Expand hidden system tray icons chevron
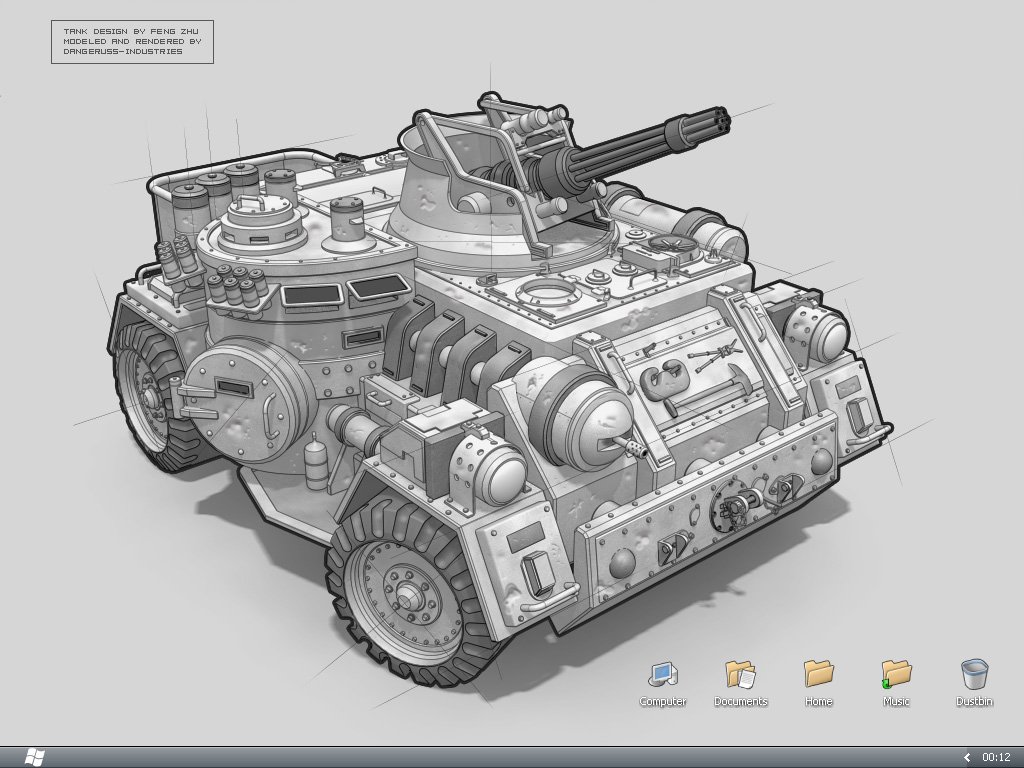This screenshot has height=768, width=1024. (x=967, y=757)
